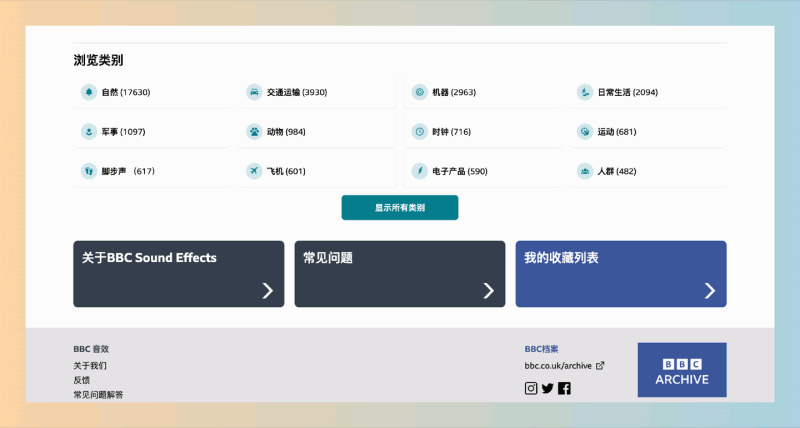Click the airplane icon for 飞机
Screen dimensions: 800x428
pos(254,171)
